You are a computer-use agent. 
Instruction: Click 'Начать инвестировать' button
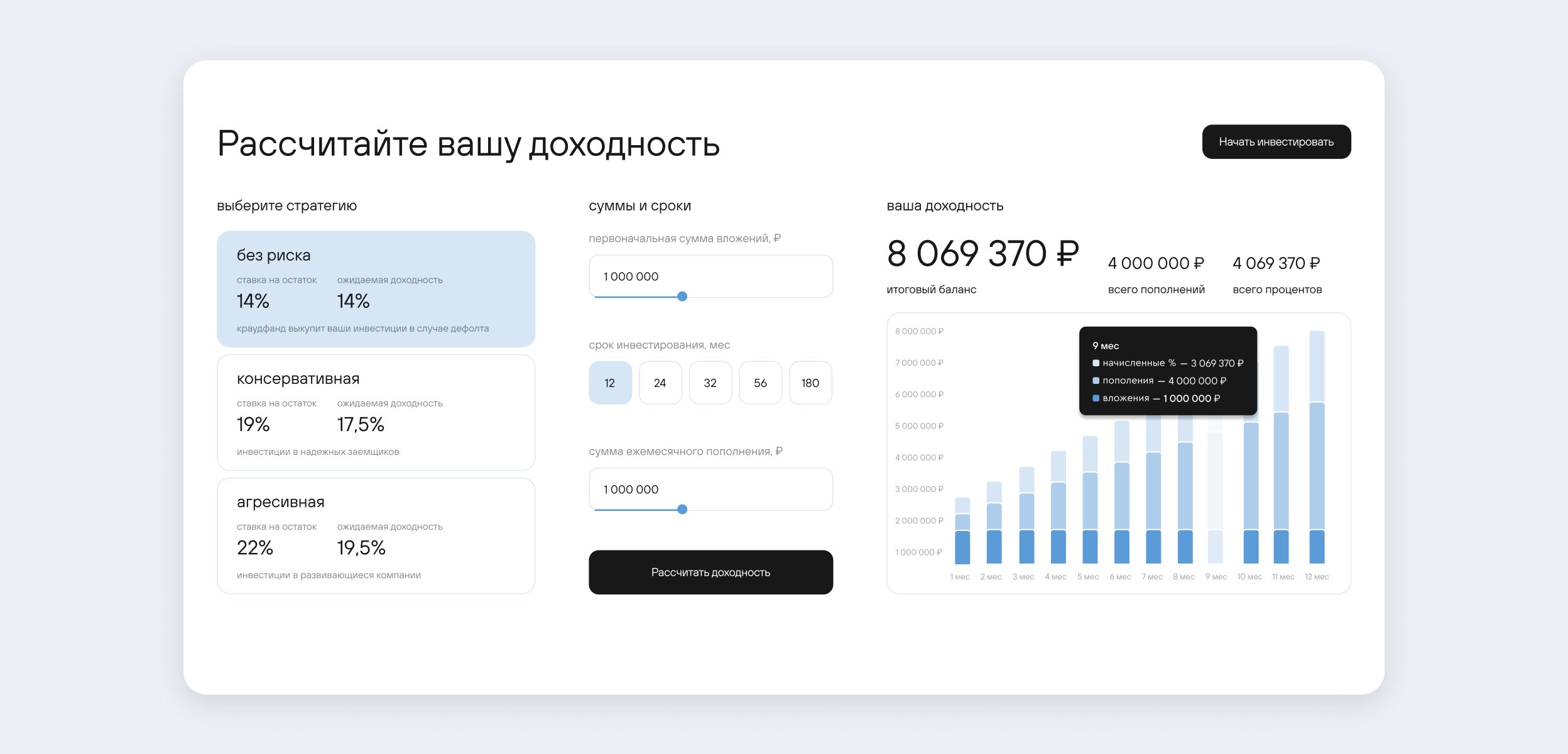(x=1276, y=142)
